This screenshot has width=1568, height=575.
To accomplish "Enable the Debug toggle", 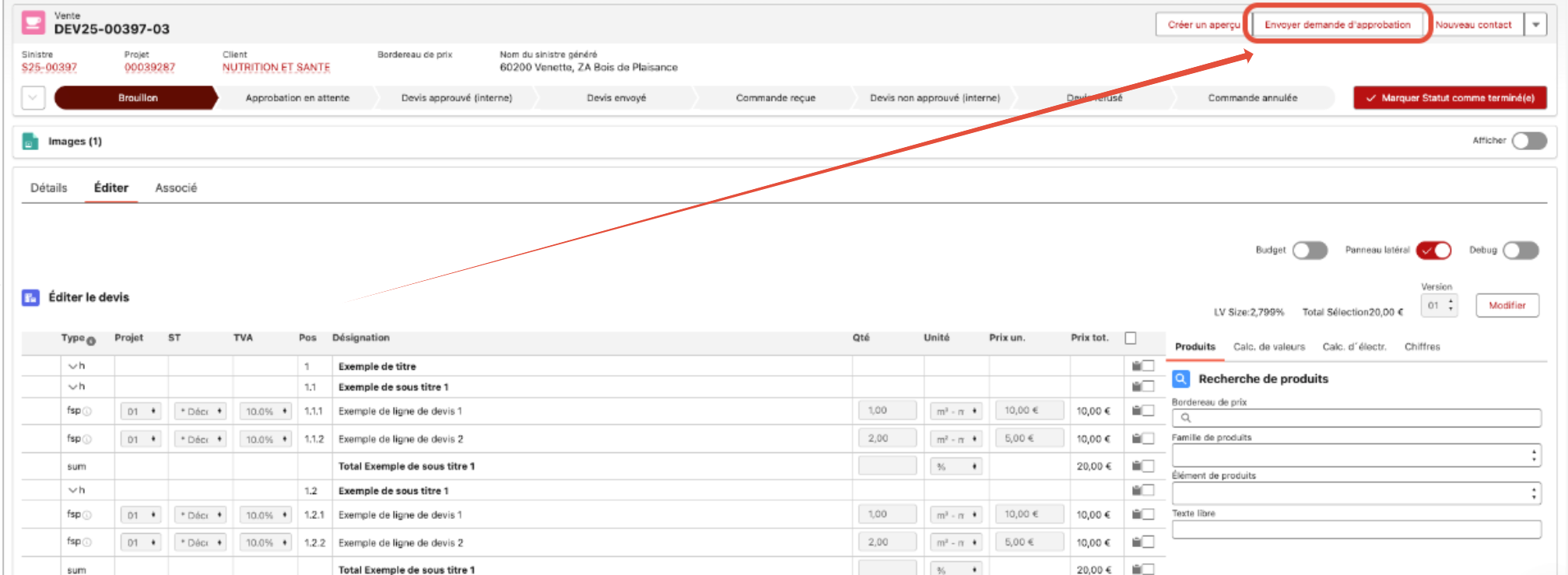I will (x=1521, y=251).
